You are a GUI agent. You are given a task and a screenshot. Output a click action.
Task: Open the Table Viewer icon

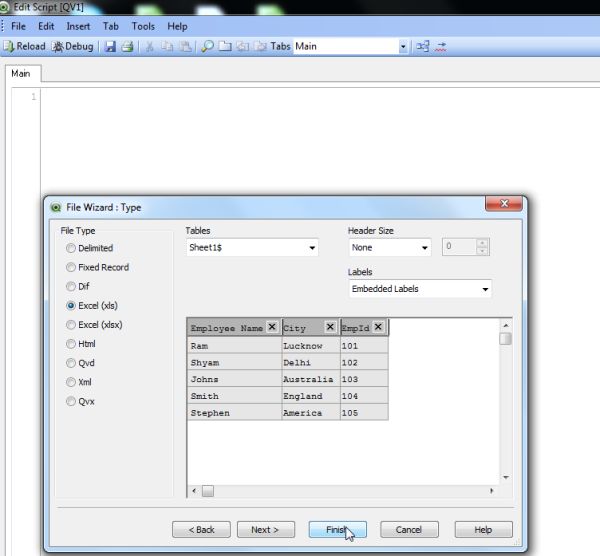coord(423,46)
